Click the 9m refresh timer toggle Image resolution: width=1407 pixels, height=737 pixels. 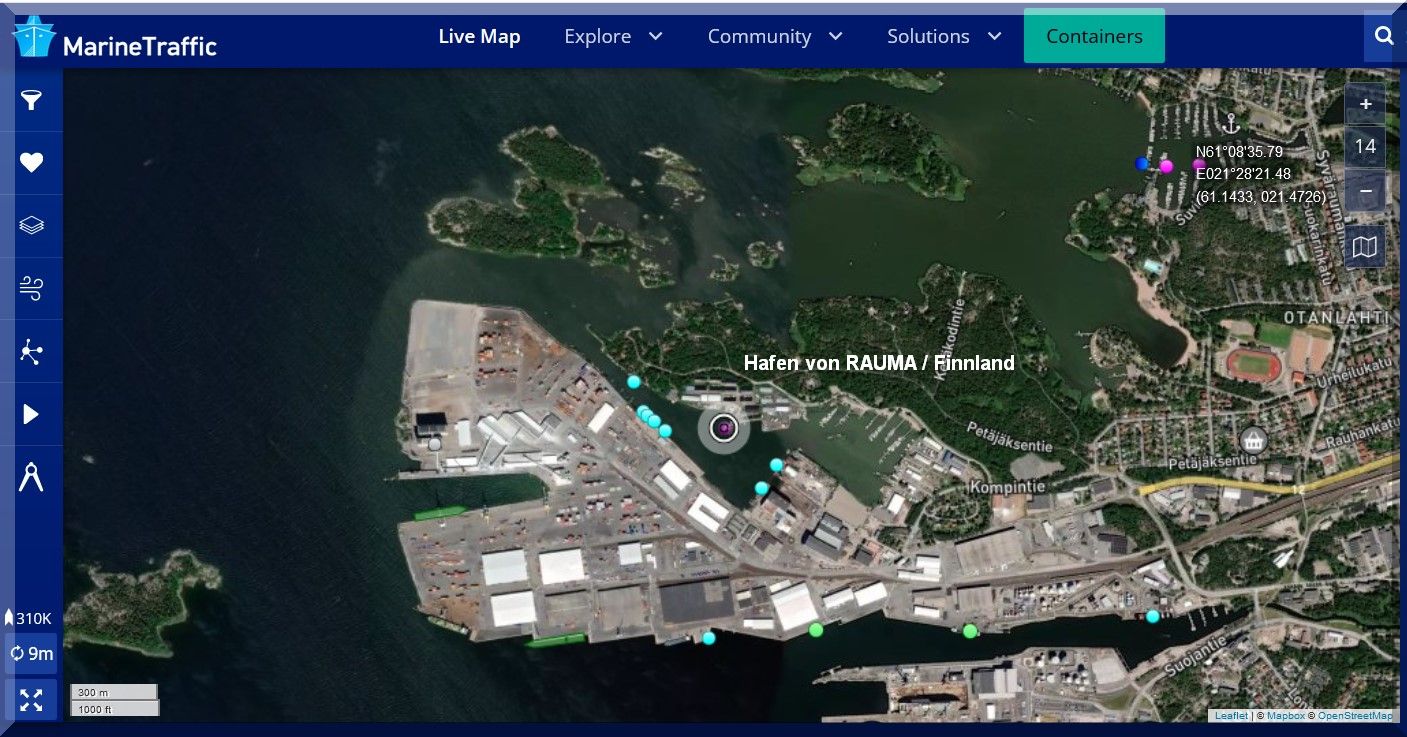pos(31,654)
